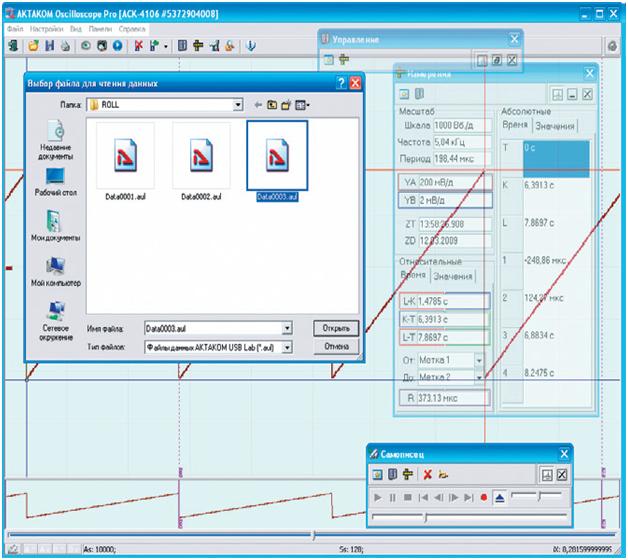
Task: Click the gray round icon at toolbar far right
Action: click(612, 46)
